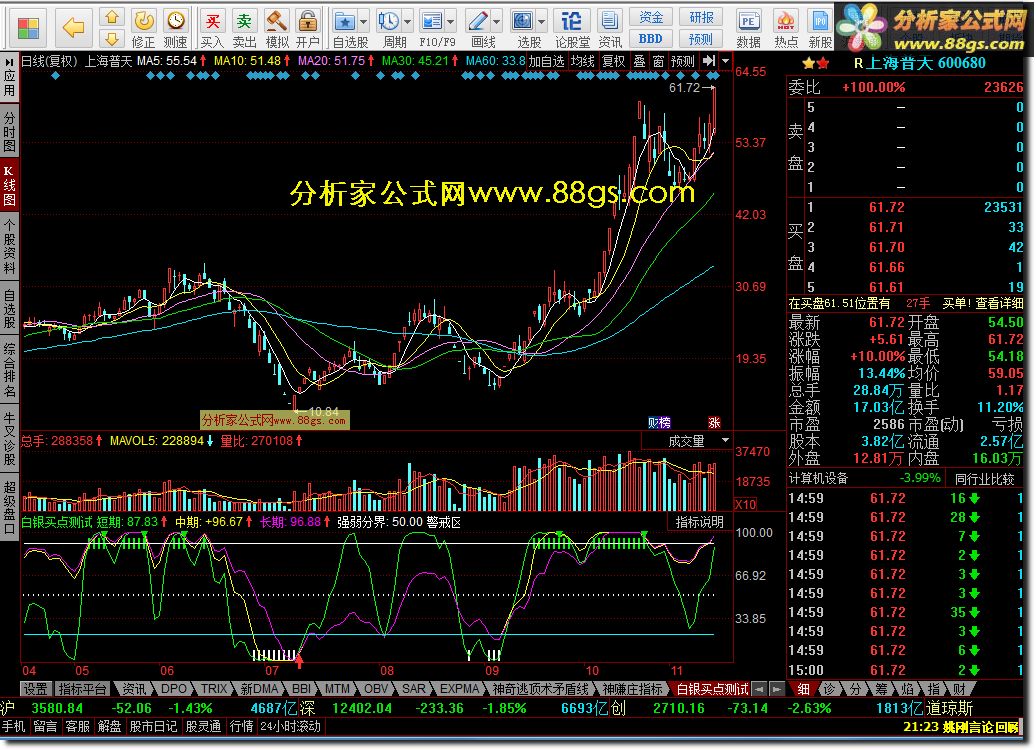Select the 画线 drawing pencil icon
The width and height of the screenshot is (1036, 750).
477,22
